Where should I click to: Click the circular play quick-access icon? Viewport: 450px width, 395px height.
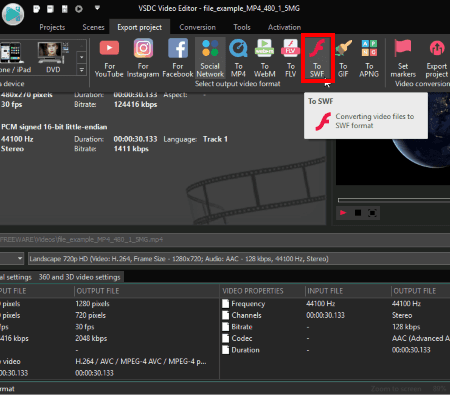tap(79, 9)
